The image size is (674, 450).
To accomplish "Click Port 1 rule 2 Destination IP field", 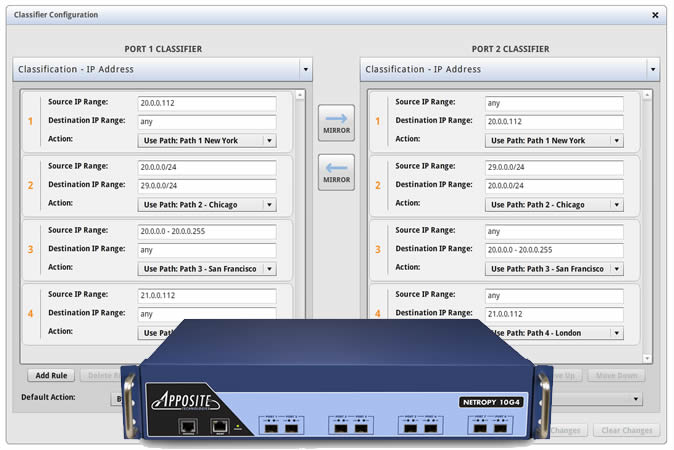I will [x=206, y=186].
